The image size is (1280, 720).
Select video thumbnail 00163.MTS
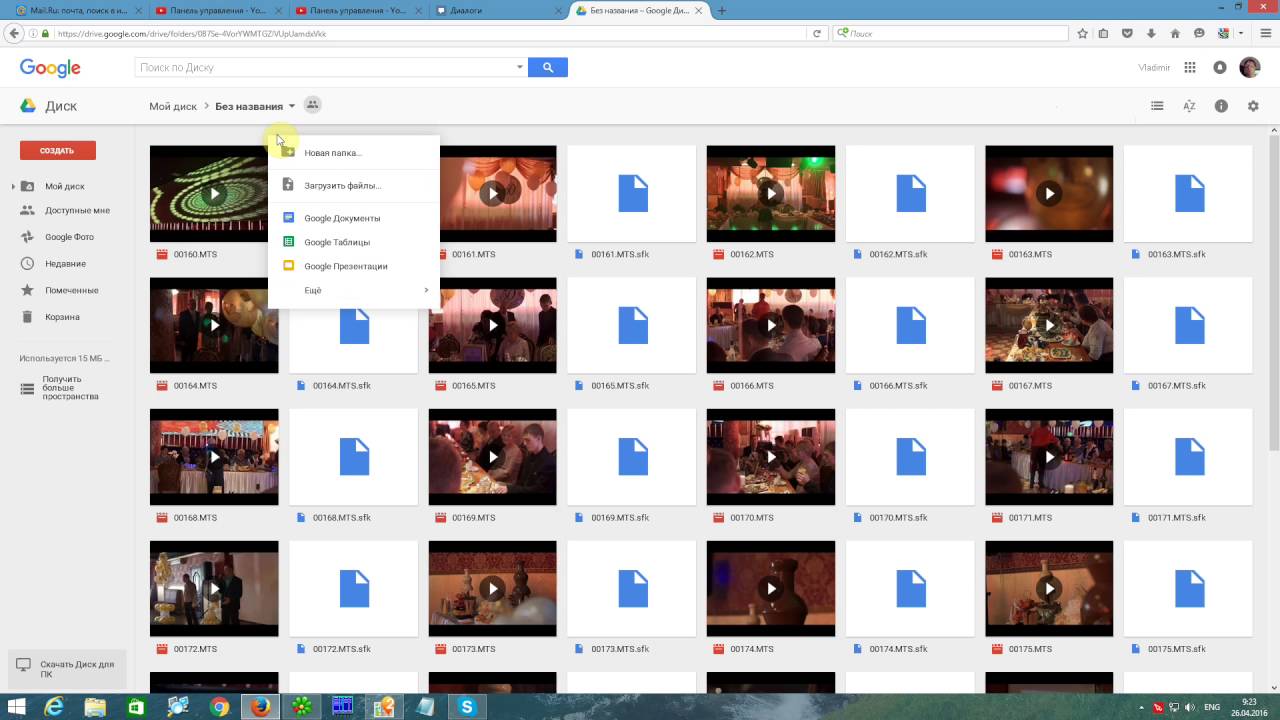click(1049, 194)
